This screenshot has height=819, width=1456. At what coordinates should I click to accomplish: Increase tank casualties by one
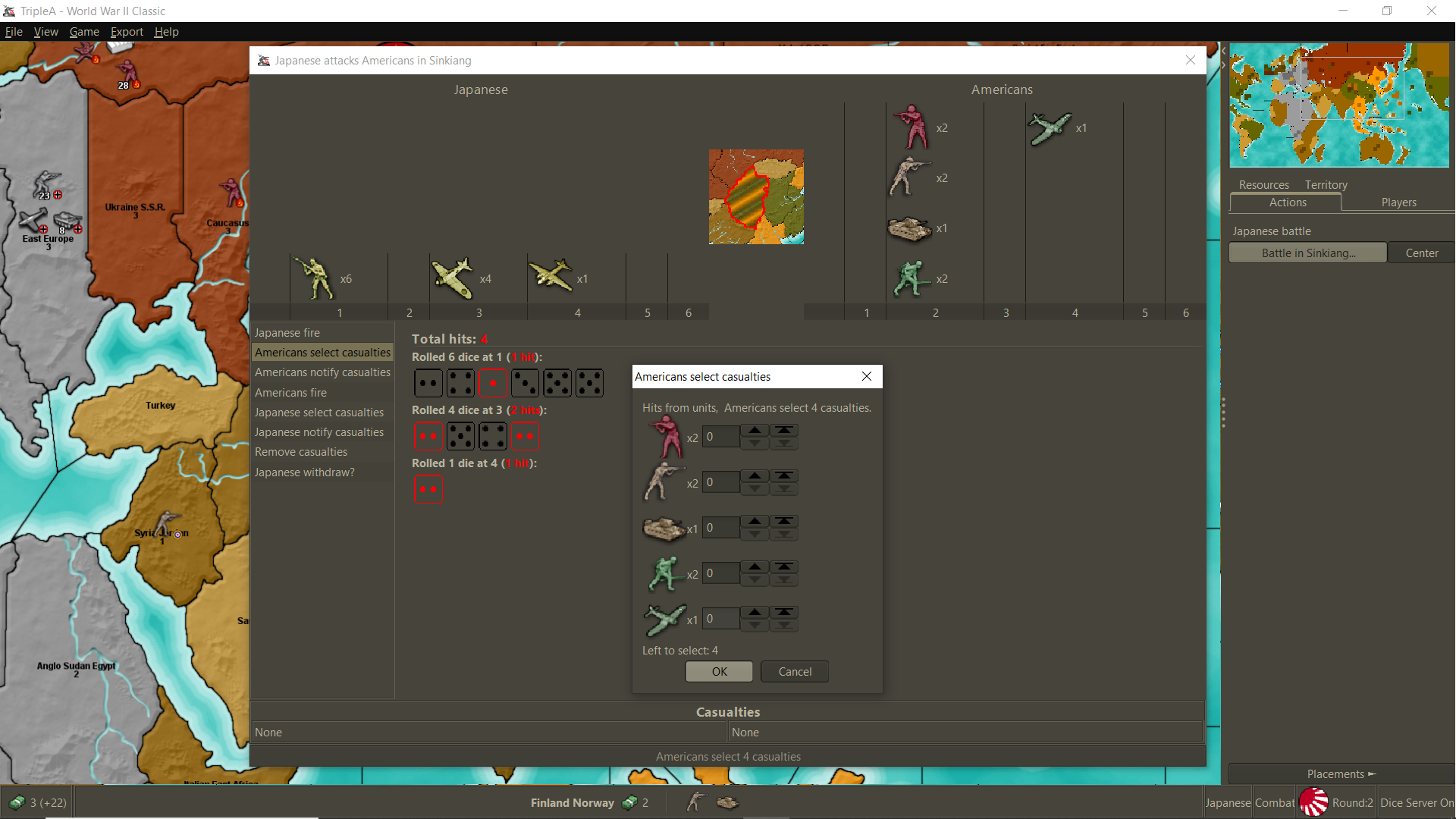[755, 521]
